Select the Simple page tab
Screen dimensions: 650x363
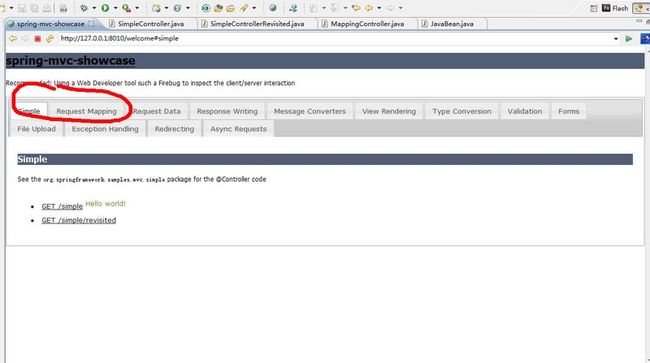pyautogui.click(x=29, y=111)
